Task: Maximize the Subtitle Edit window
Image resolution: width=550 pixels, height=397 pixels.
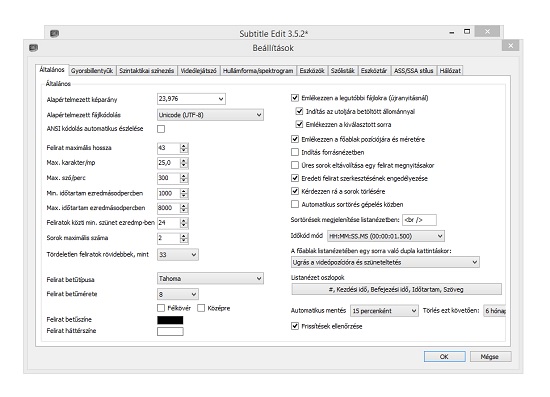Action: (x=467, y=32)
